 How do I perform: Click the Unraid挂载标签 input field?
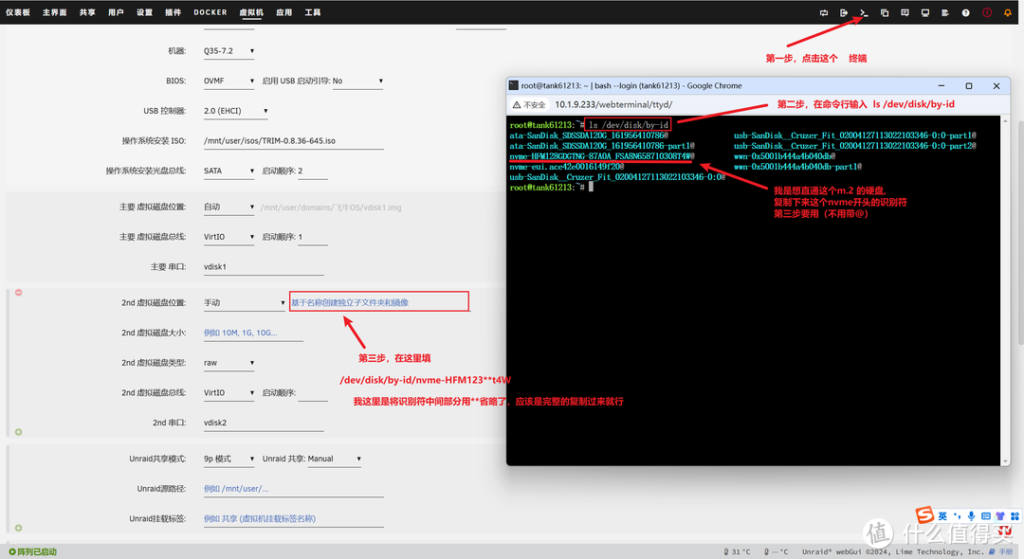point(293,519)
